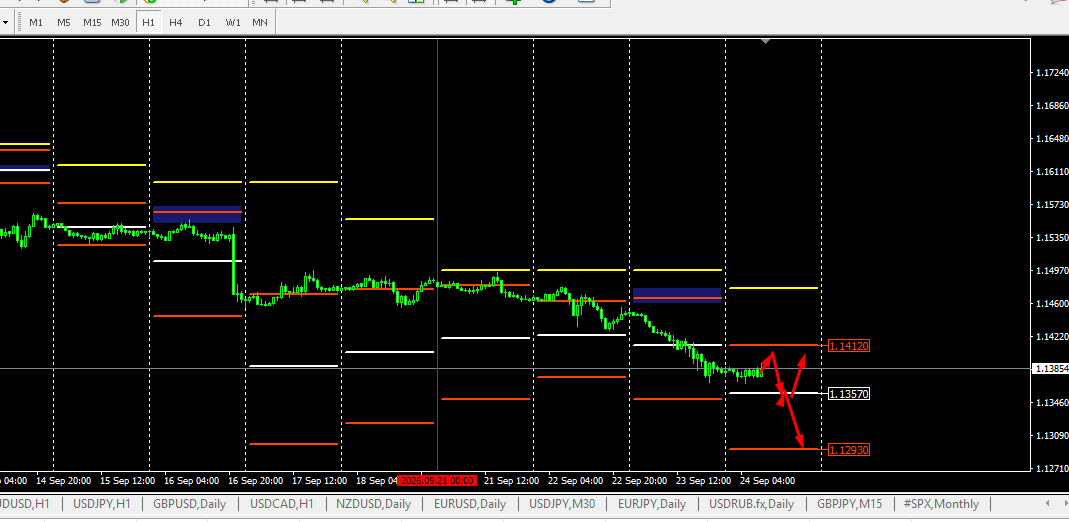This screenshot has width=1069, height=522.
Task: Click the current price 1.13854 label
Action: [x=1051, y=369]
